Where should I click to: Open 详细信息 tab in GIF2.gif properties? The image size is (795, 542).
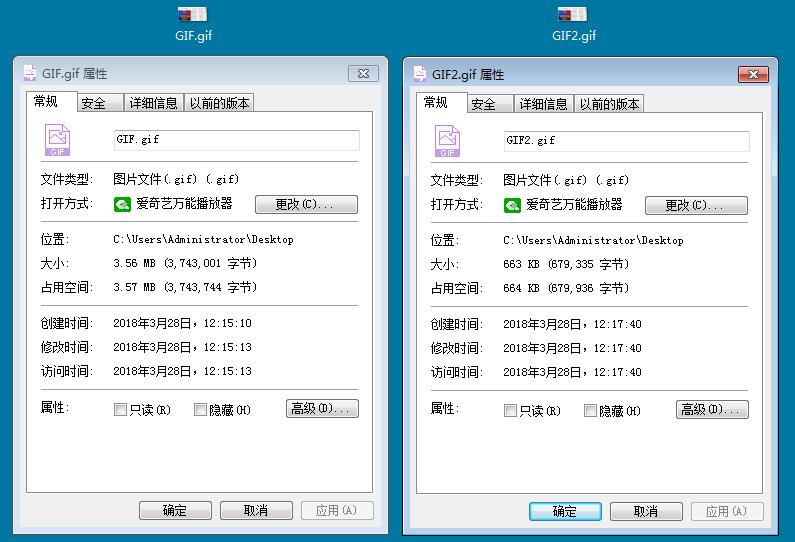click(543, 104)
